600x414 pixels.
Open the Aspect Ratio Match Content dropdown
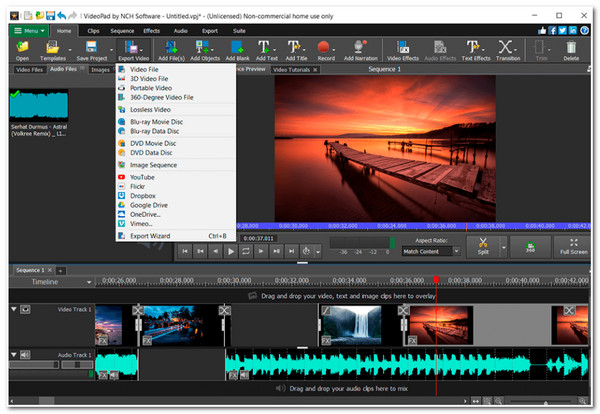coord(431,251)
